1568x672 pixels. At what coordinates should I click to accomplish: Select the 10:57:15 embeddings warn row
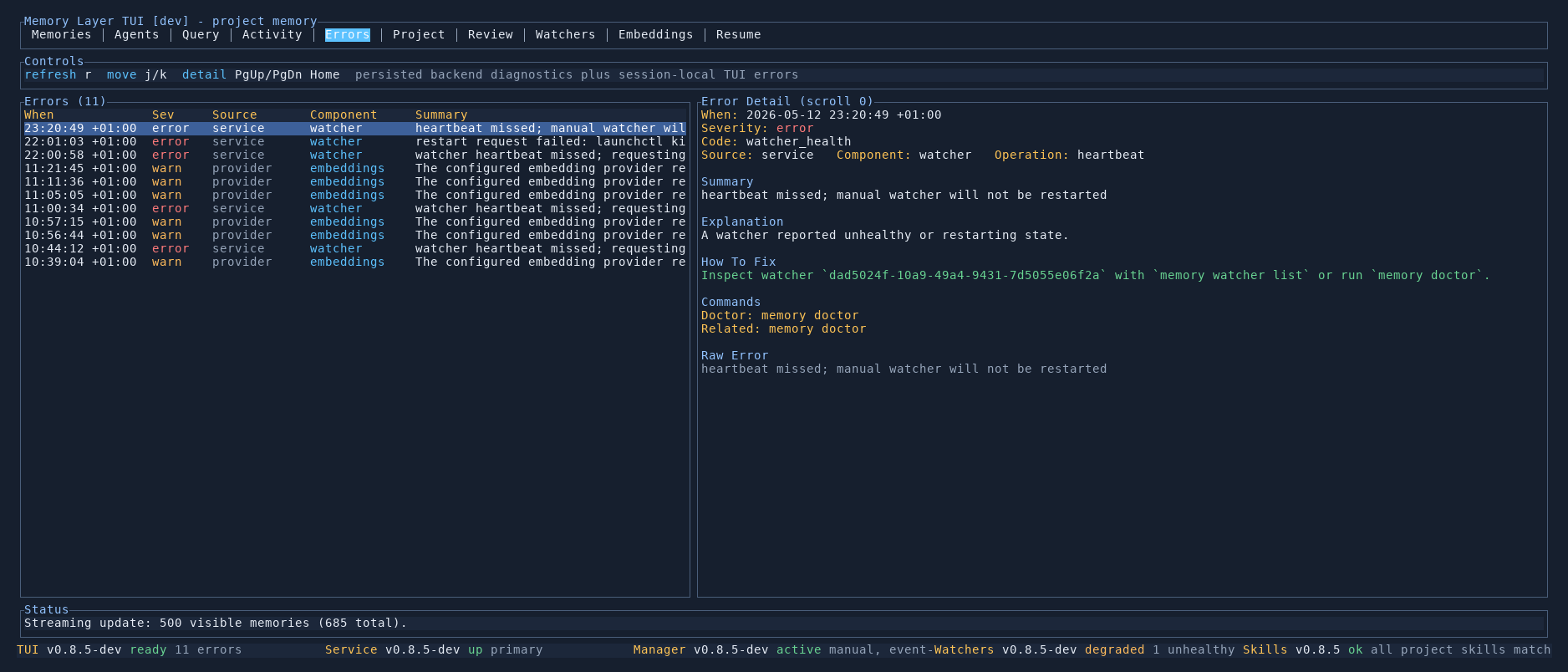(355, 221)
